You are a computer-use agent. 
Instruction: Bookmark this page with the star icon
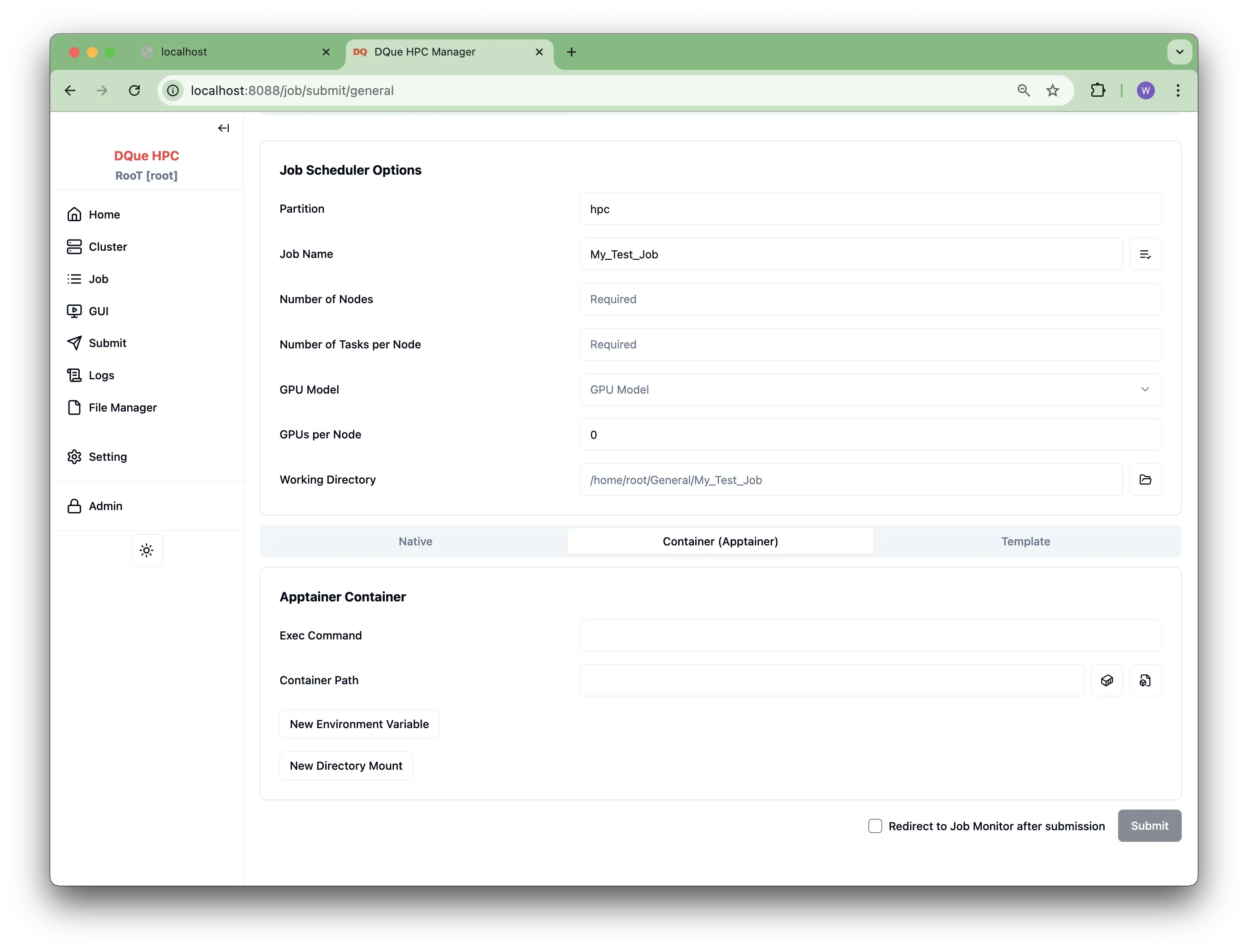[x=1053, y=90]
